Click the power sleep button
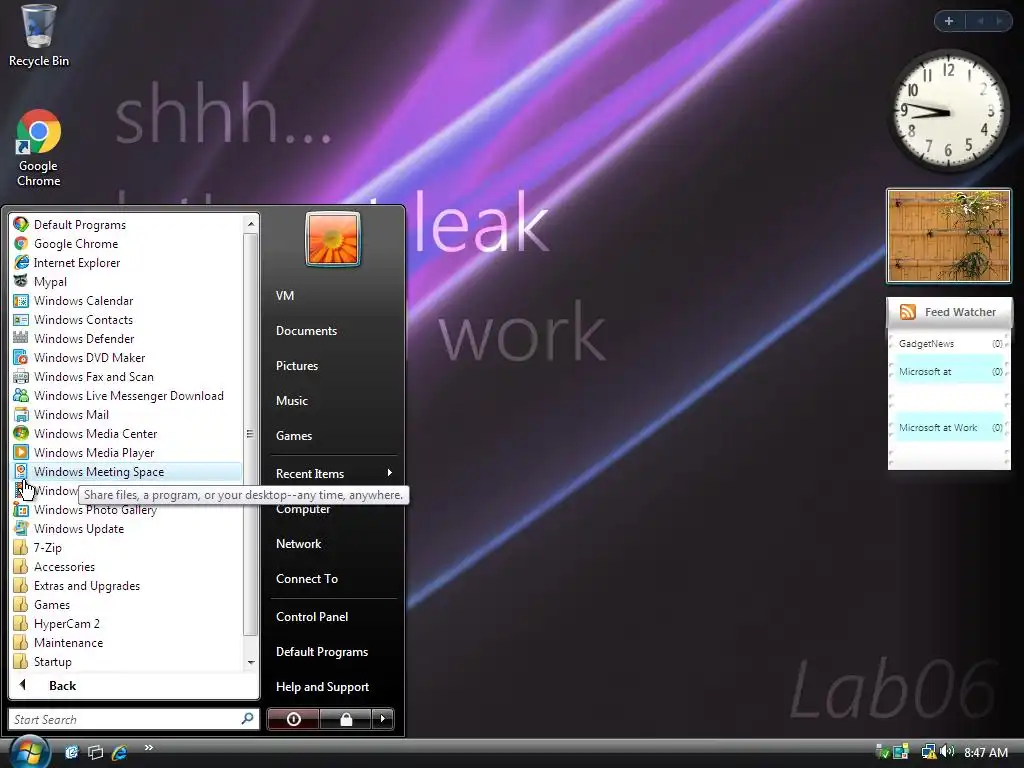The height and width of the screenshot is (768, 1024). pos(293,719)
